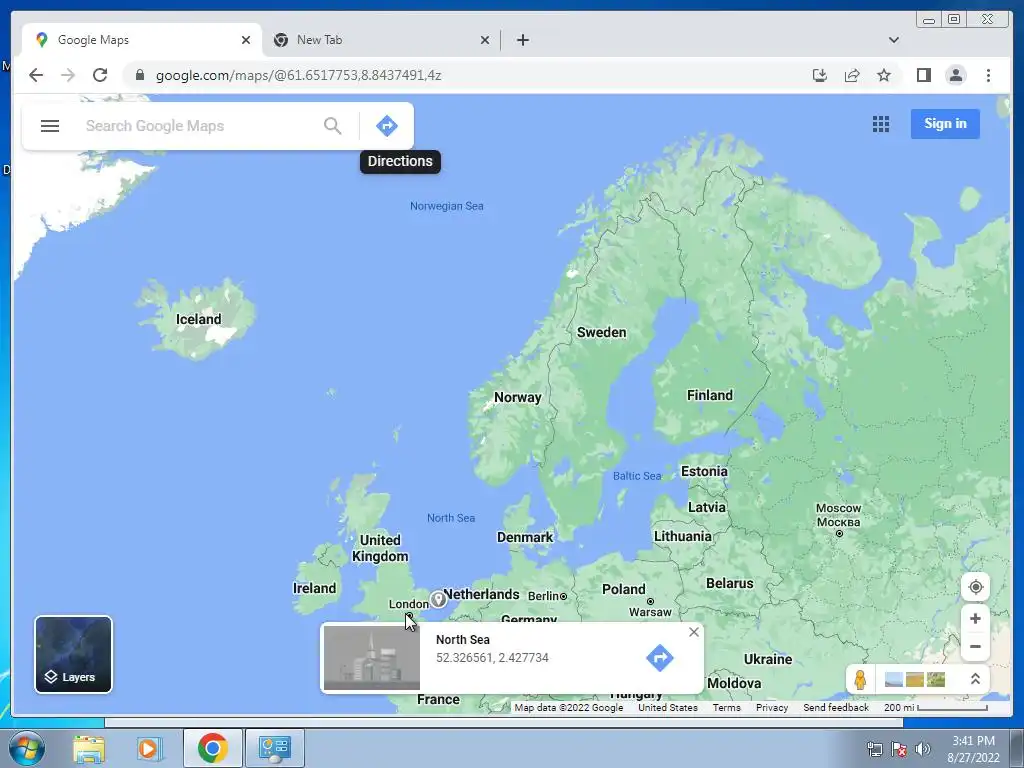1024x768 pixels.
Task: Open the Google Maps hamburger menu
Action: click(x=50, y=125)
